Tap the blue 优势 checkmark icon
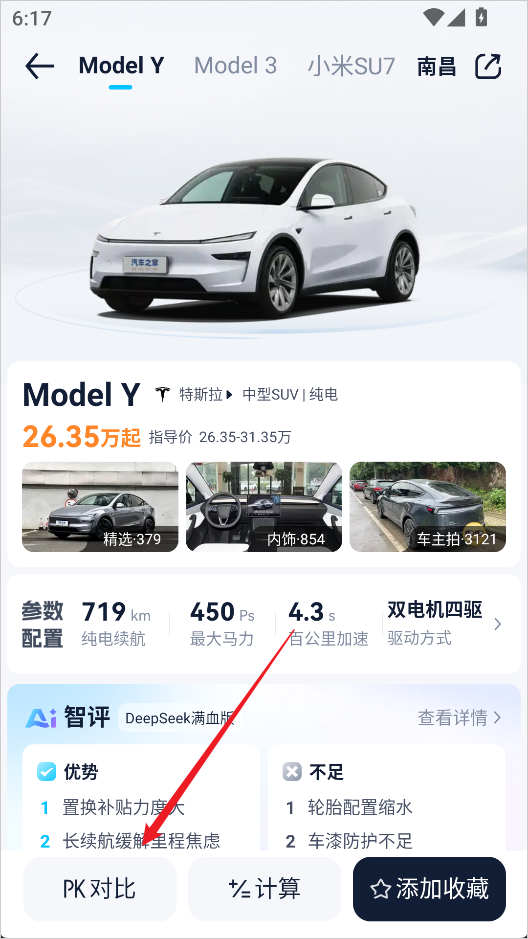Viewport: 528px width, 939px height. point(46,772)
